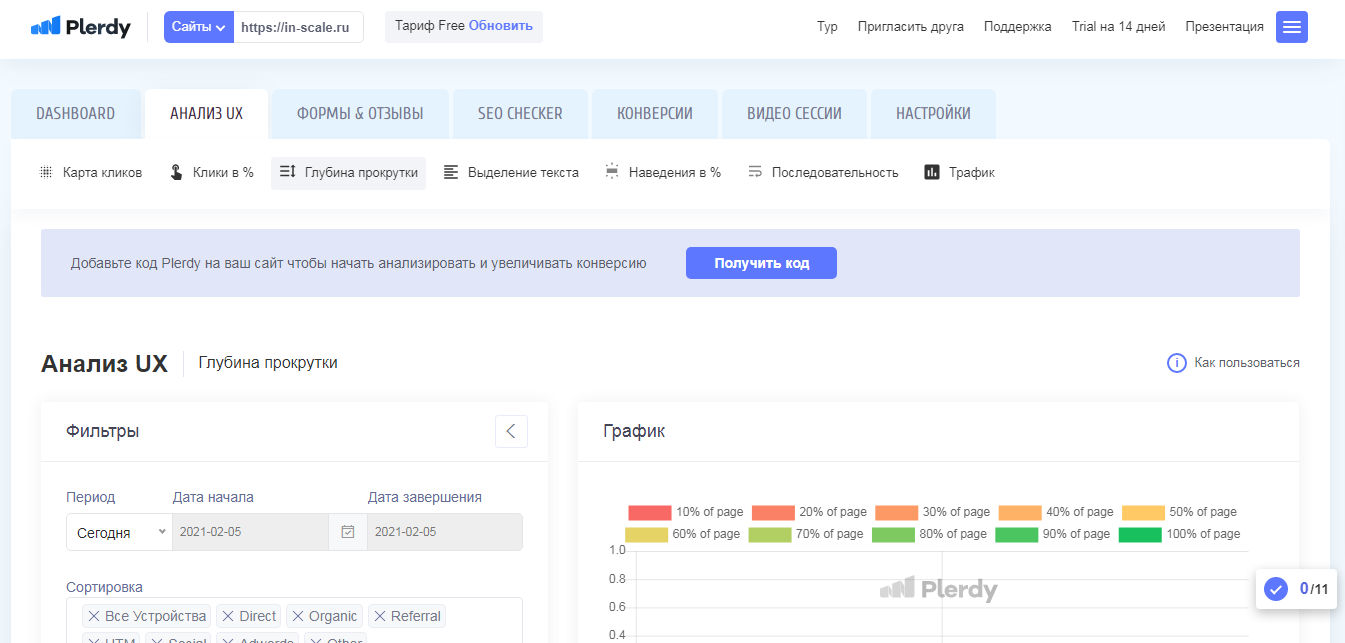1345x643 pixels.
Task: Toggle 50% of page legend swatch
Action: click(1143, 512)
